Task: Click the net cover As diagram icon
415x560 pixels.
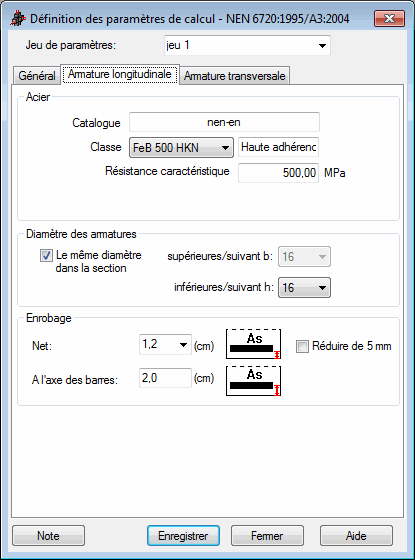Action: point(253,344)
